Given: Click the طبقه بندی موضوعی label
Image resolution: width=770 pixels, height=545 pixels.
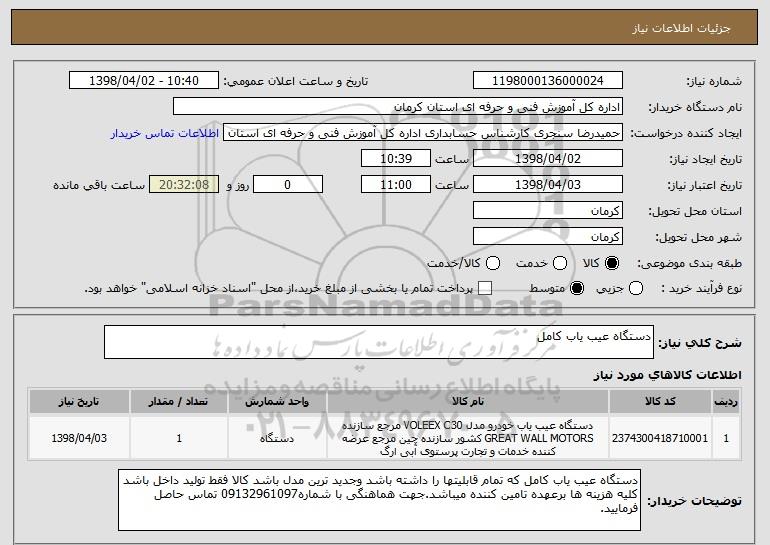Looking at the screenshot, I should tap(689, 264).
